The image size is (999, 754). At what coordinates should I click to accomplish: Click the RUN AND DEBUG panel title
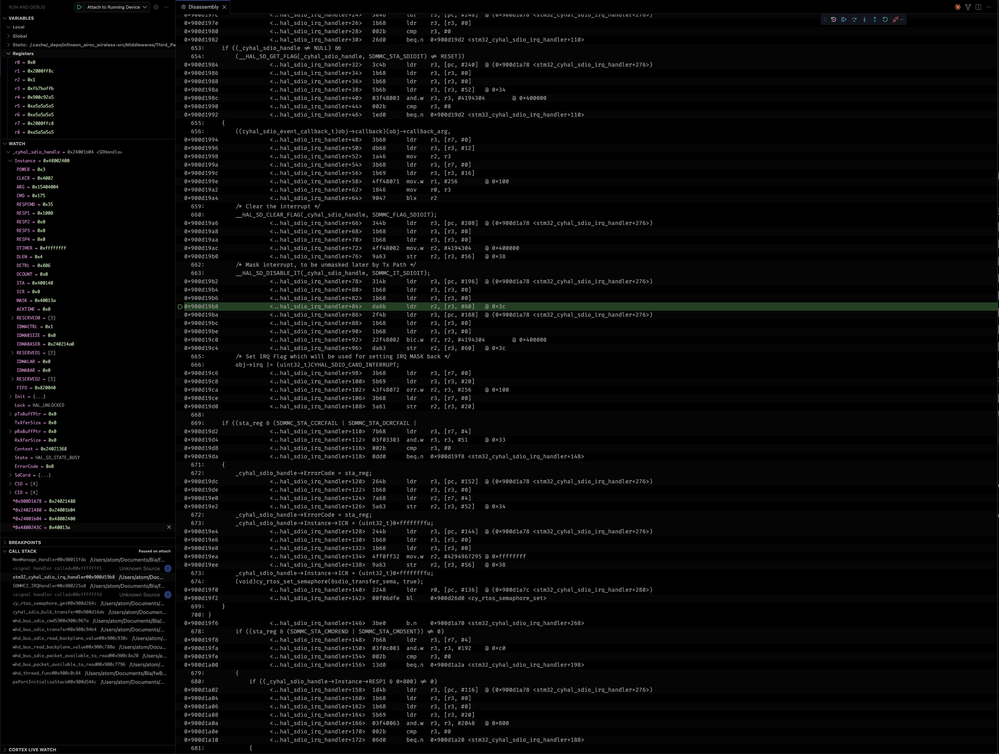click(27, 7)
